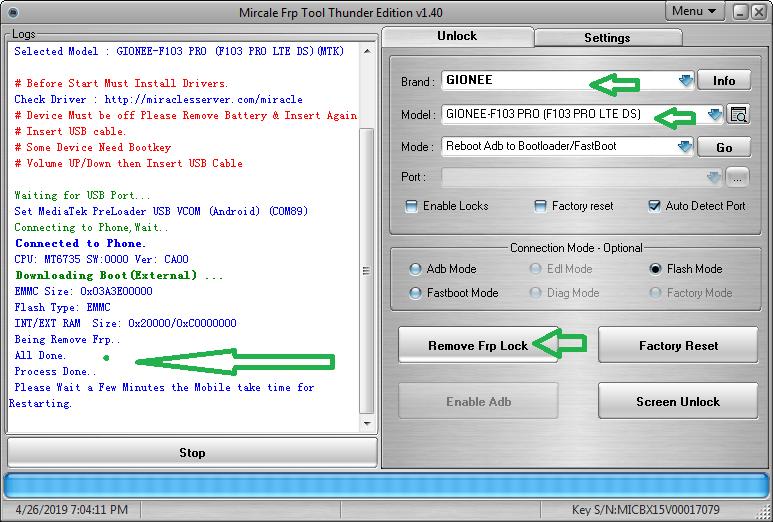Click the log scrollbar down arrow

(x=367, y=423)
